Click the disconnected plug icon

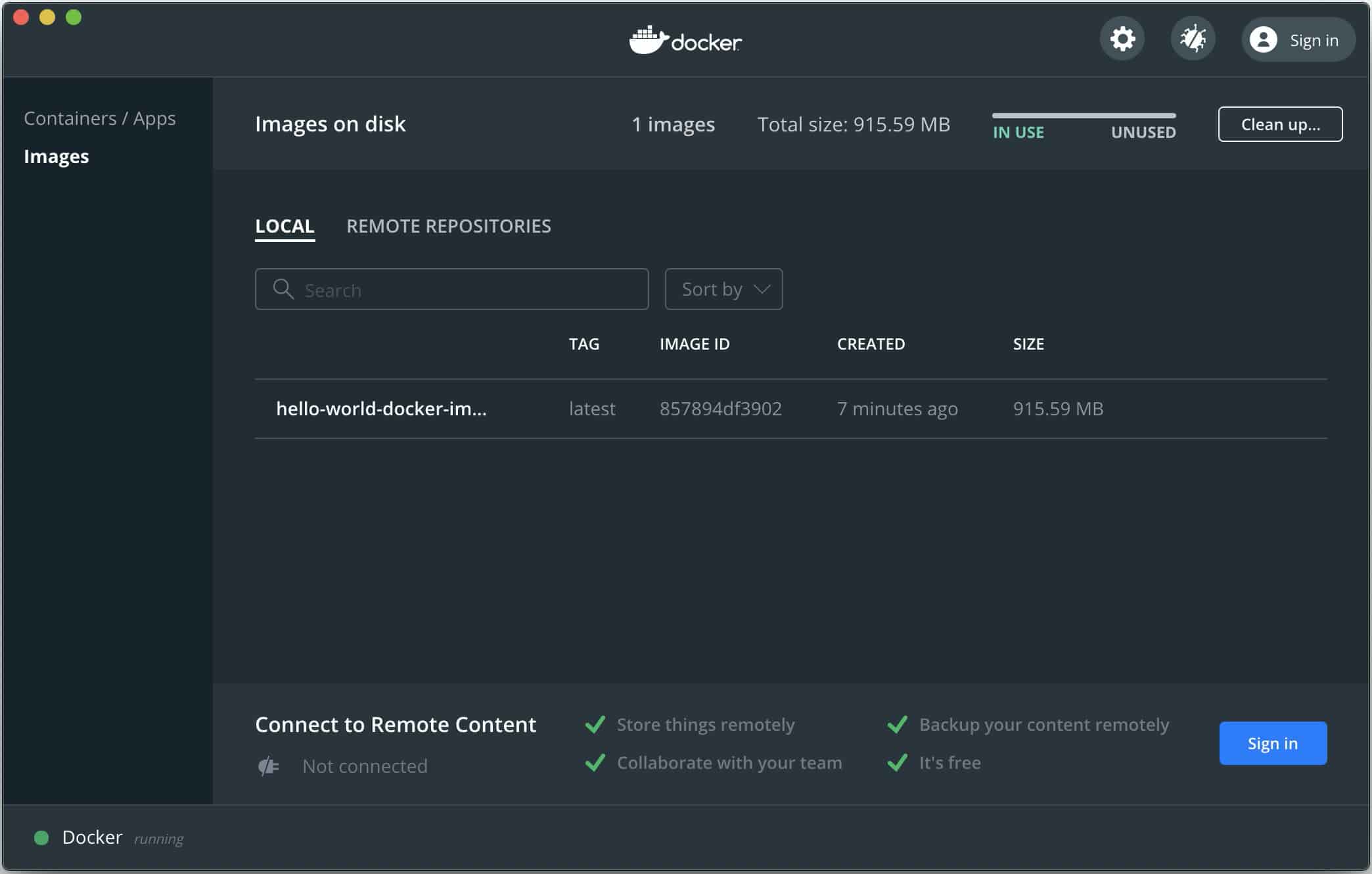[x=268, y=766]
